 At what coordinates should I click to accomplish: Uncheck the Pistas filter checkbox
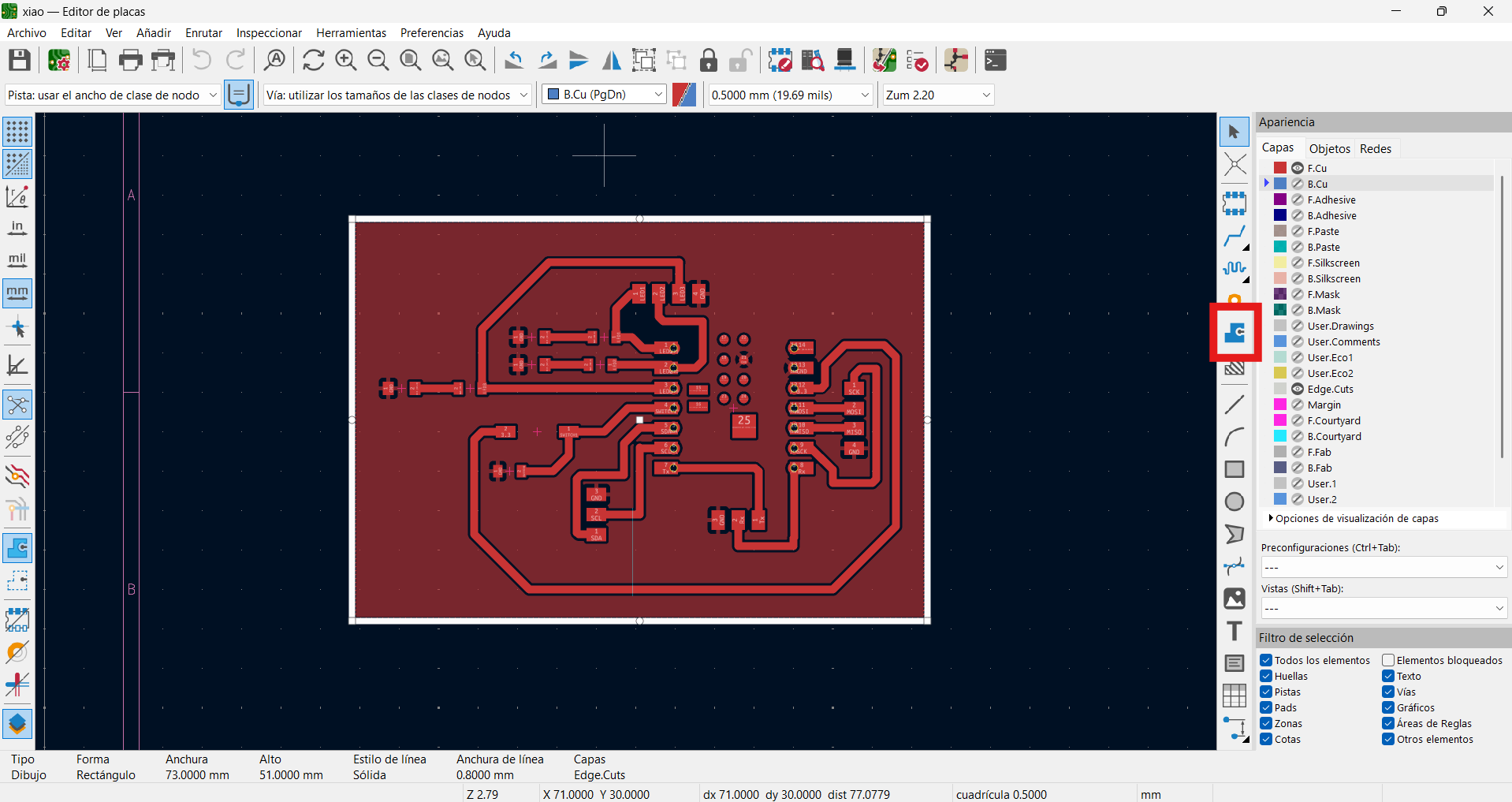click(x=1266, y=692)
